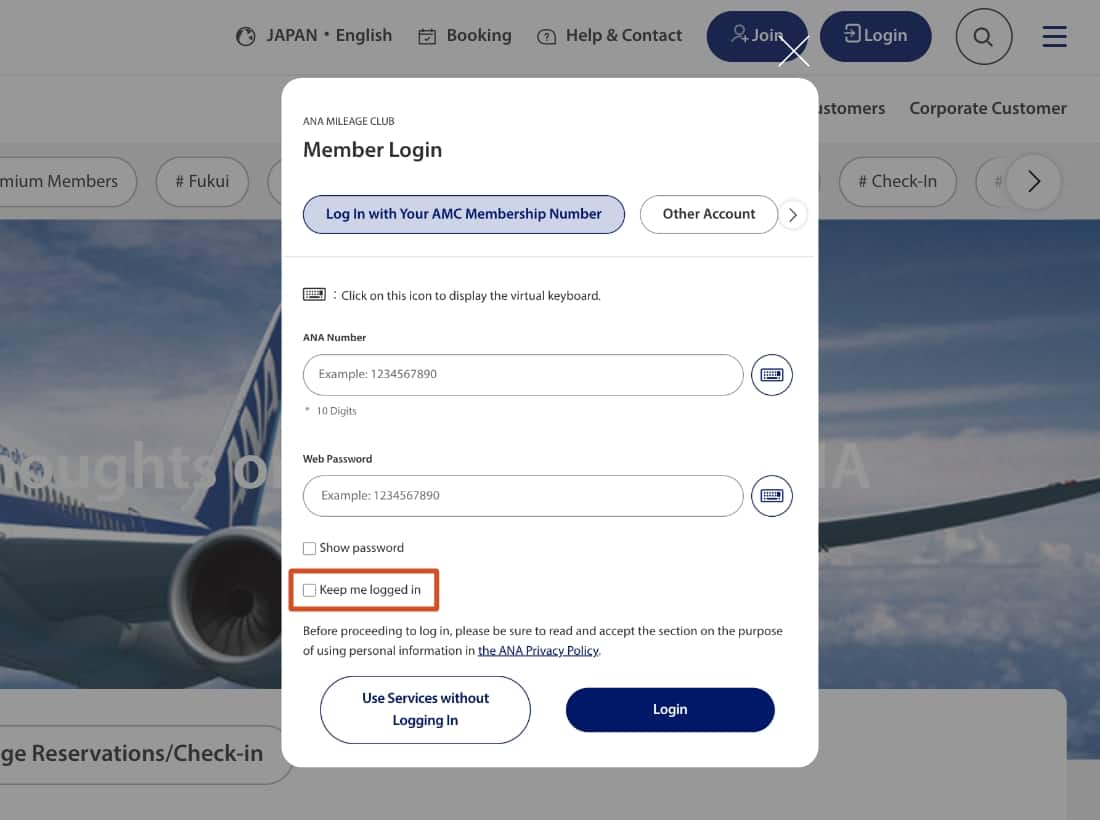Switch to Other Account tab
1100x820 pixels.
pyautogui.click(x=708, y=214)
